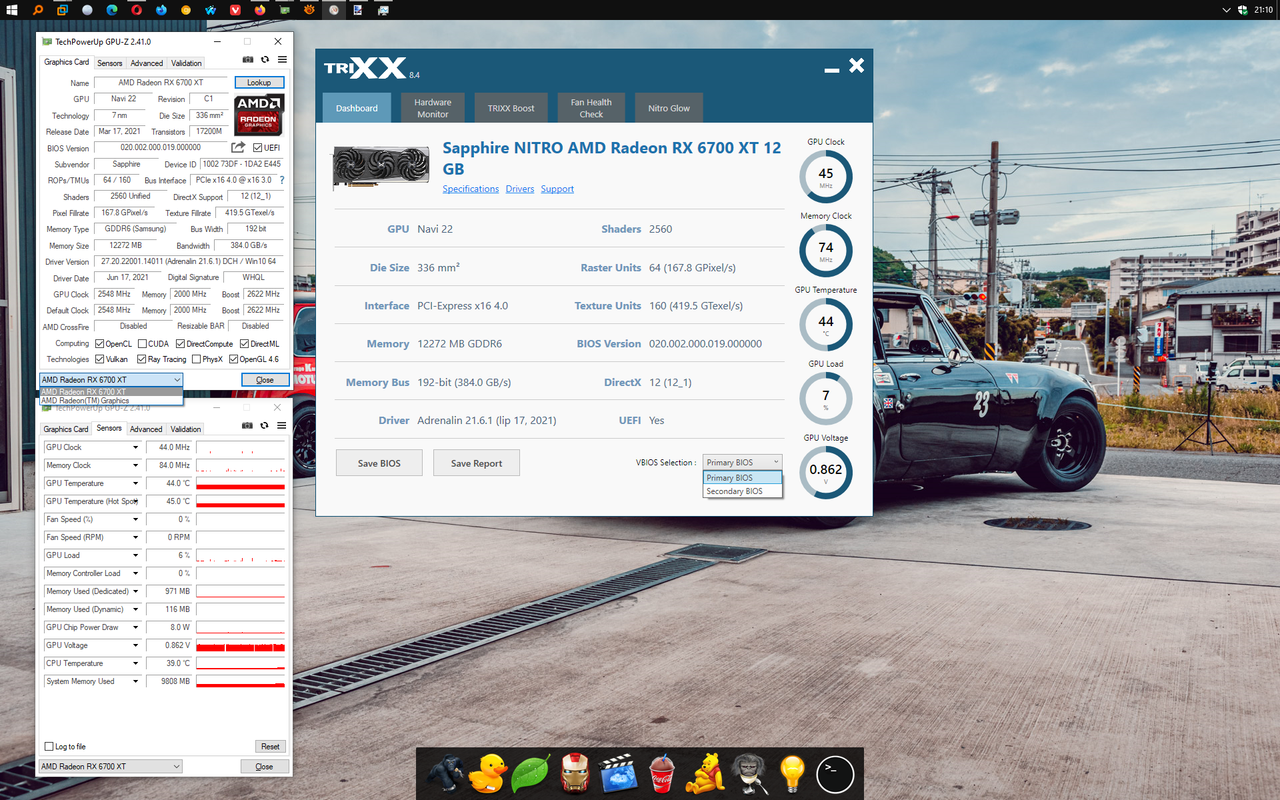Choose AMD Radeon(TM) Graphics in device dropdown

click(110, 400)
